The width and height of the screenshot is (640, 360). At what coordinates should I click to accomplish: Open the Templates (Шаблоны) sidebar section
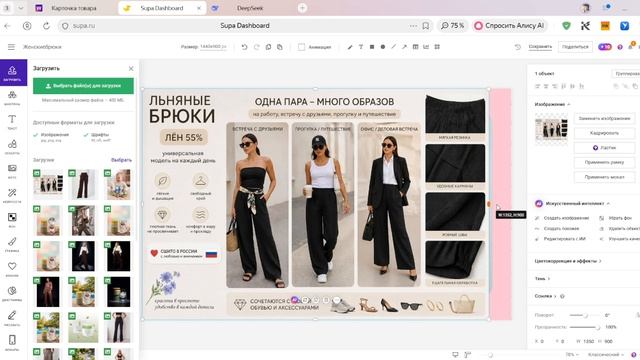(x=12, y=97)
